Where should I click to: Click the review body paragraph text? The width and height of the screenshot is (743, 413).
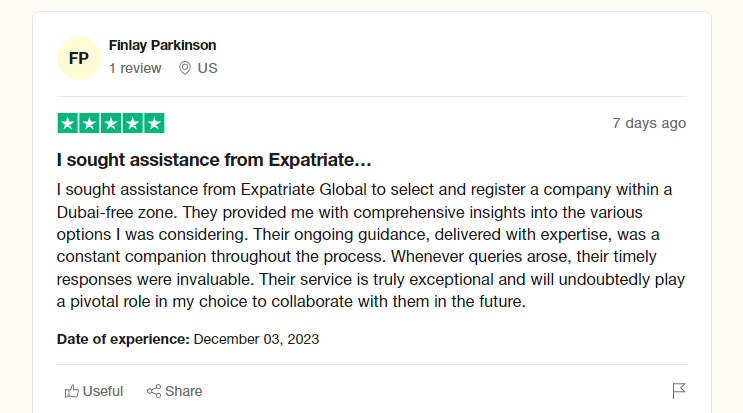(x=371, y=245)
